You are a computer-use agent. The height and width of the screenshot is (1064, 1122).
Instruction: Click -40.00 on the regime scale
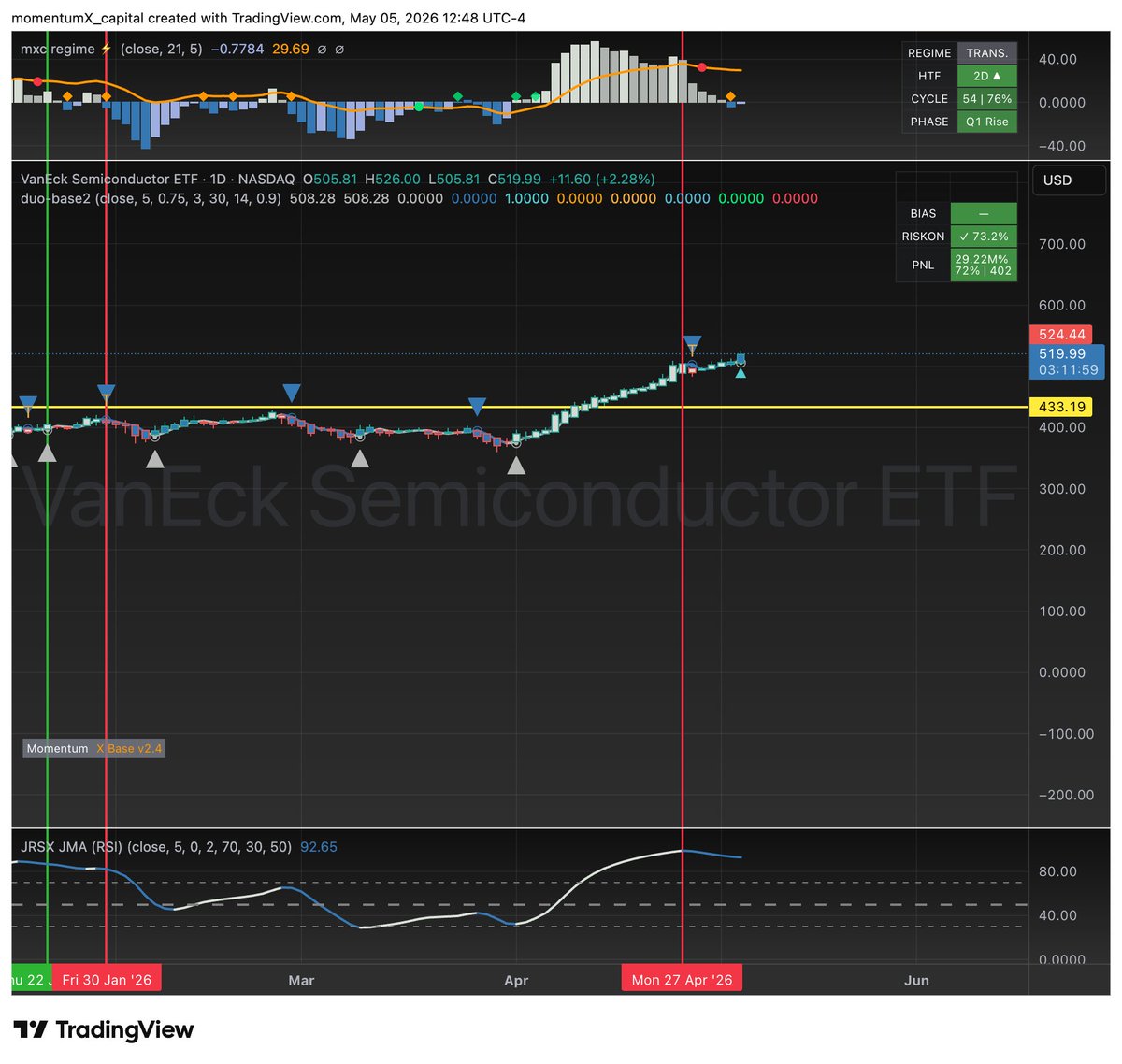click(x=1061, y=146)
